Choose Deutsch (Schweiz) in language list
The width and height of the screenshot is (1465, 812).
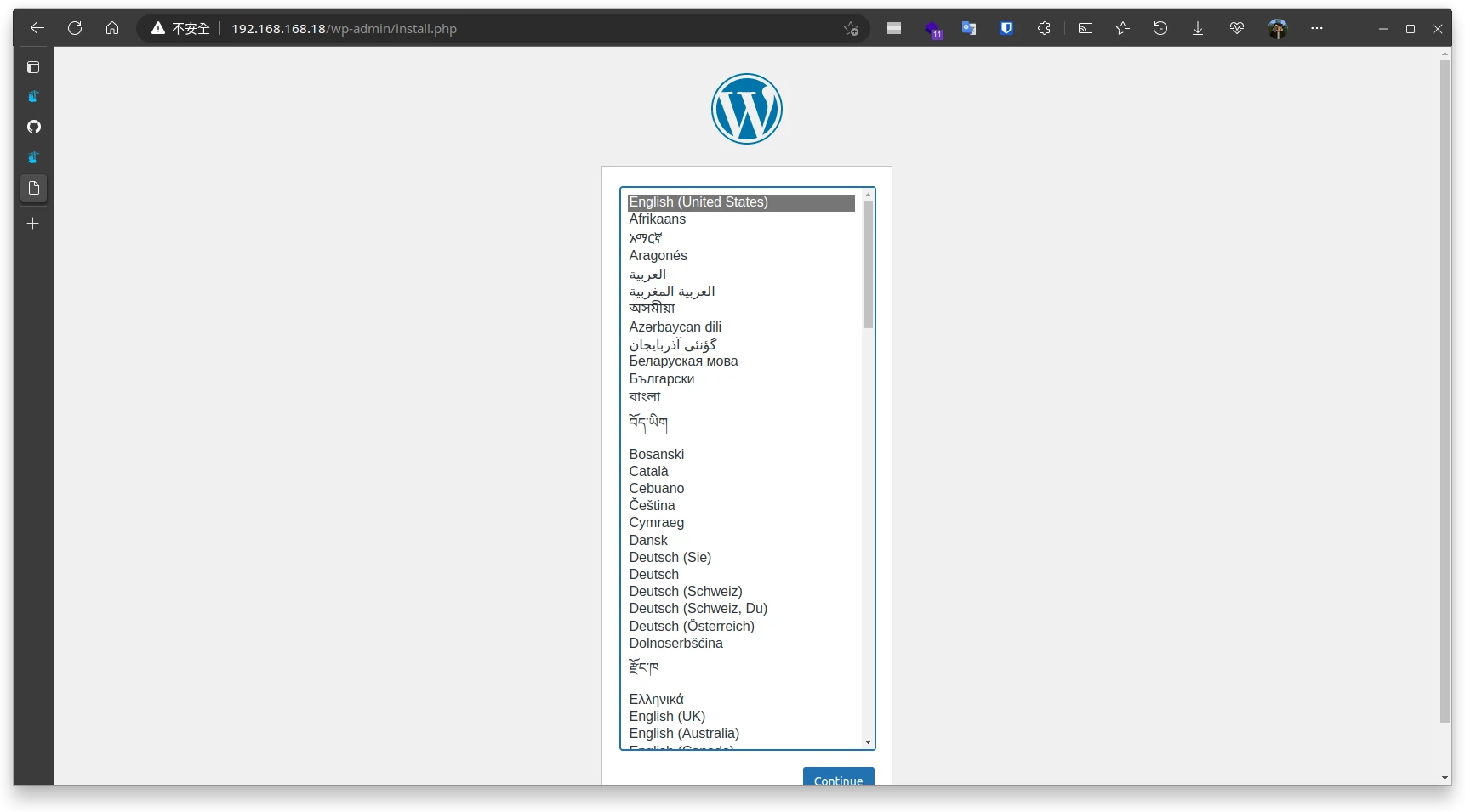[685, 591]
